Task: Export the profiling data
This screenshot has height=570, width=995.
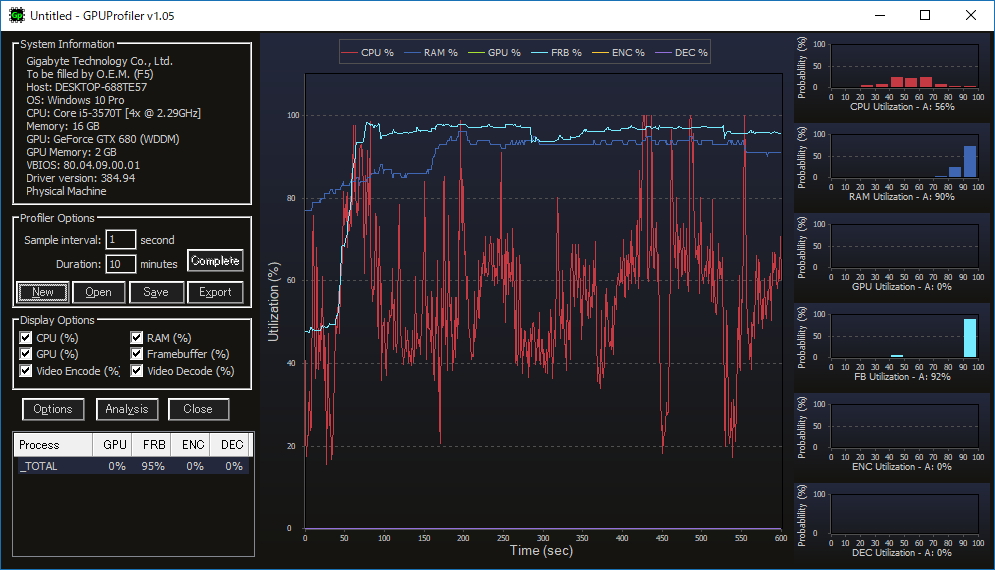Action: (x=215, y=292)
